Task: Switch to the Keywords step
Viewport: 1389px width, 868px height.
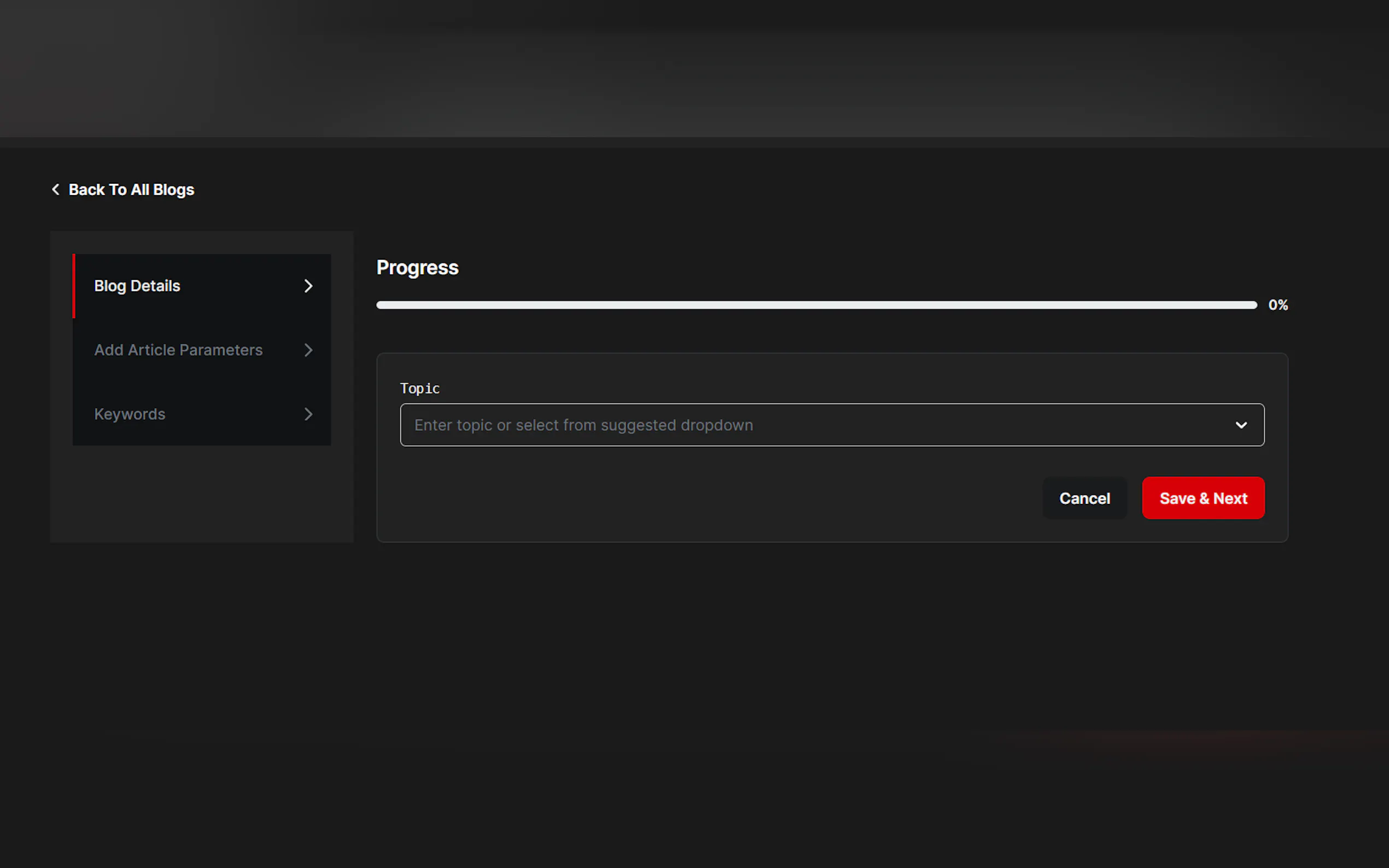Action: pyautogui.click(x=130, y=414)
